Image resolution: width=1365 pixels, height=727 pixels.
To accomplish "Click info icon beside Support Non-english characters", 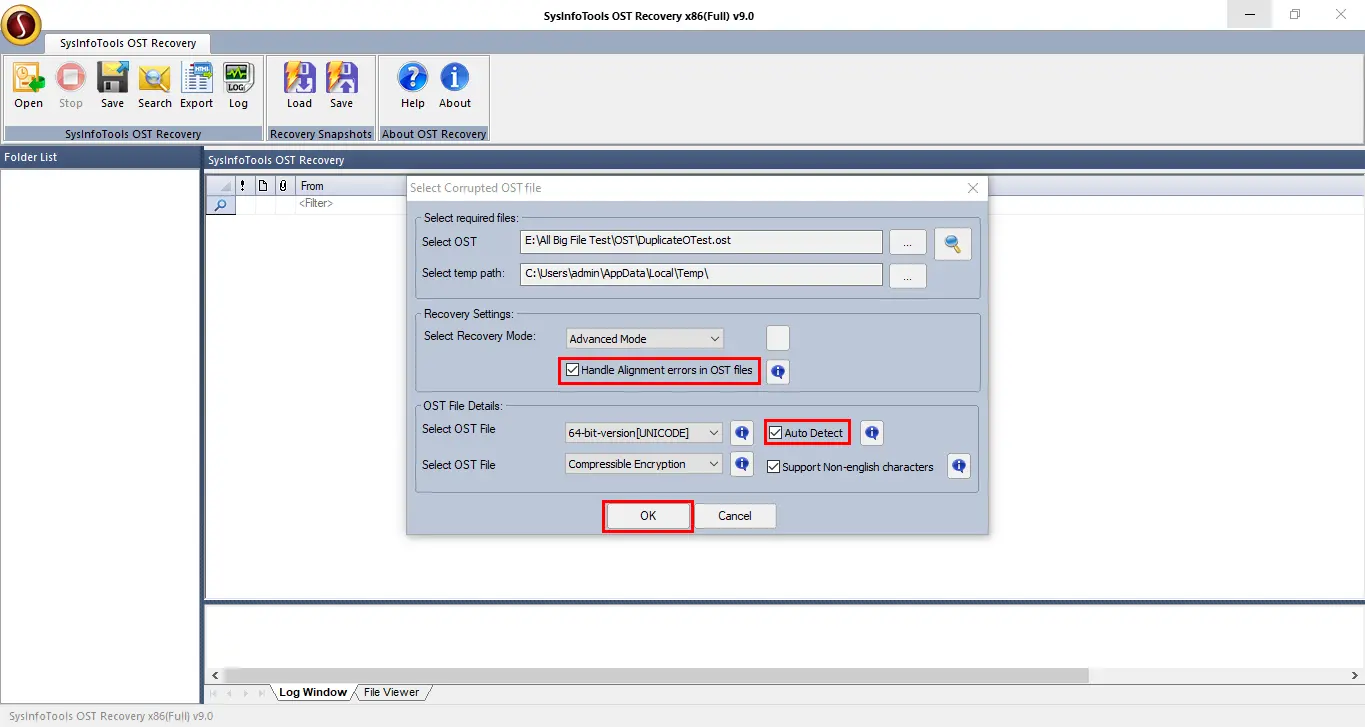I will 958,466.
